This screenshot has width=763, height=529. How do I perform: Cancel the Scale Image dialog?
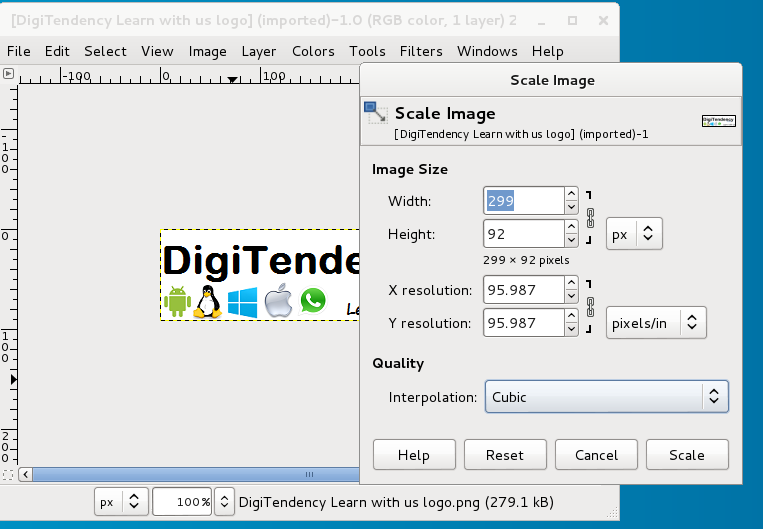click(596, 455)
